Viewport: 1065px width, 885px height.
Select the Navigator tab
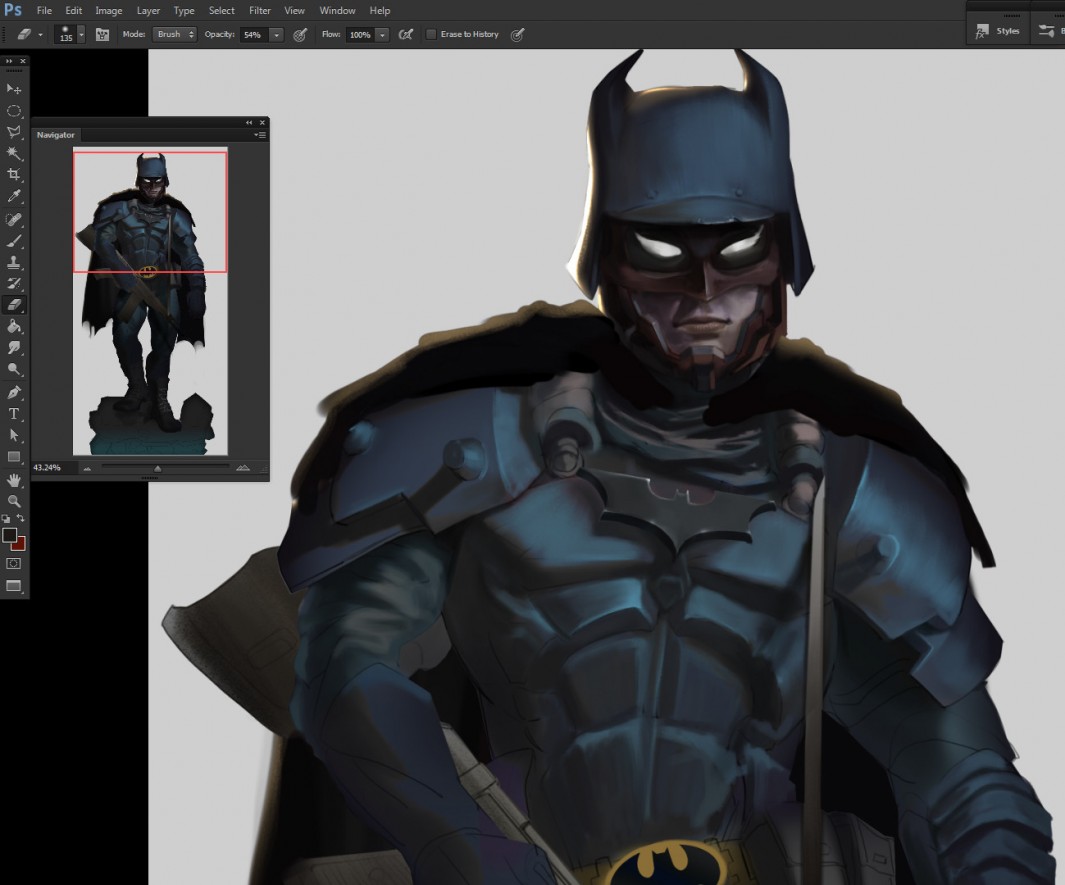tap(56, 135)
